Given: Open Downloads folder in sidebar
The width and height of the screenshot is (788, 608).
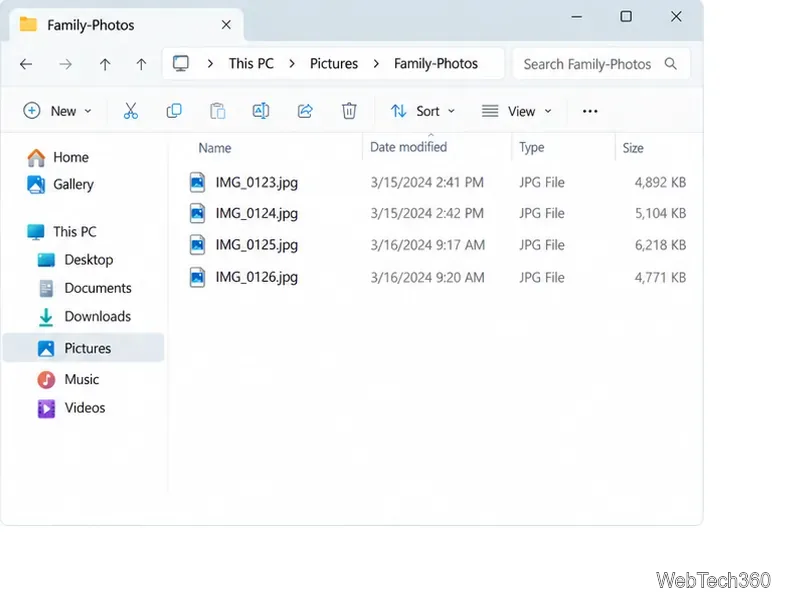Looking at the screenshot, I should tap(84, 317).
